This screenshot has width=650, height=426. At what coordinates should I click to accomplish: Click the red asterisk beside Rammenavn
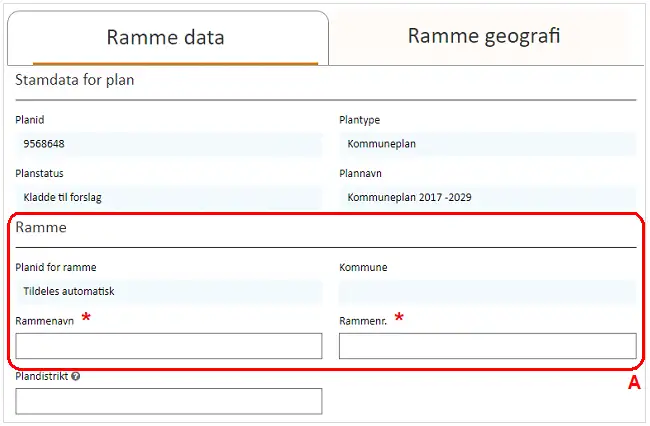click(x=87, y=318)
